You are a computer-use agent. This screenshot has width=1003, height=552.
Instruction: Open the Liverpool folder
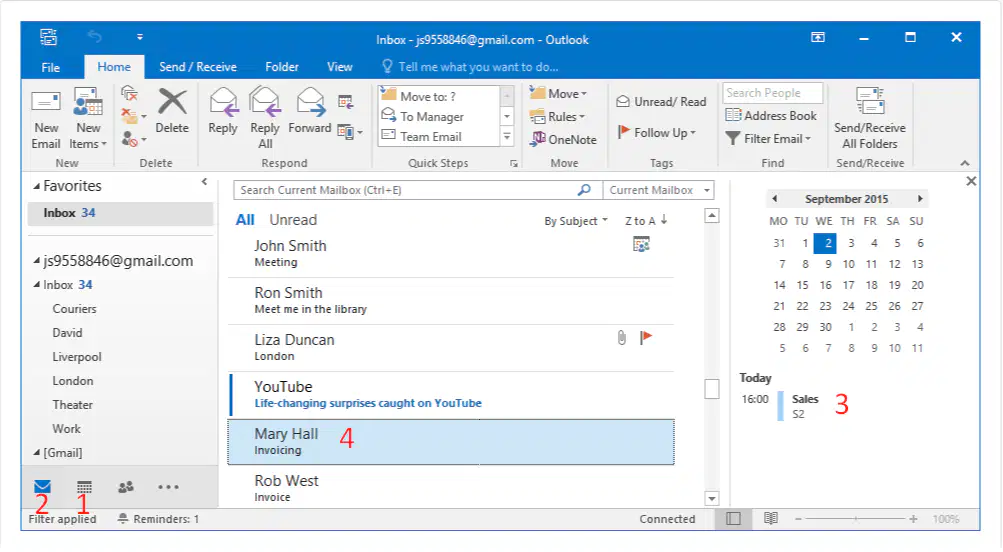point(77,357)
